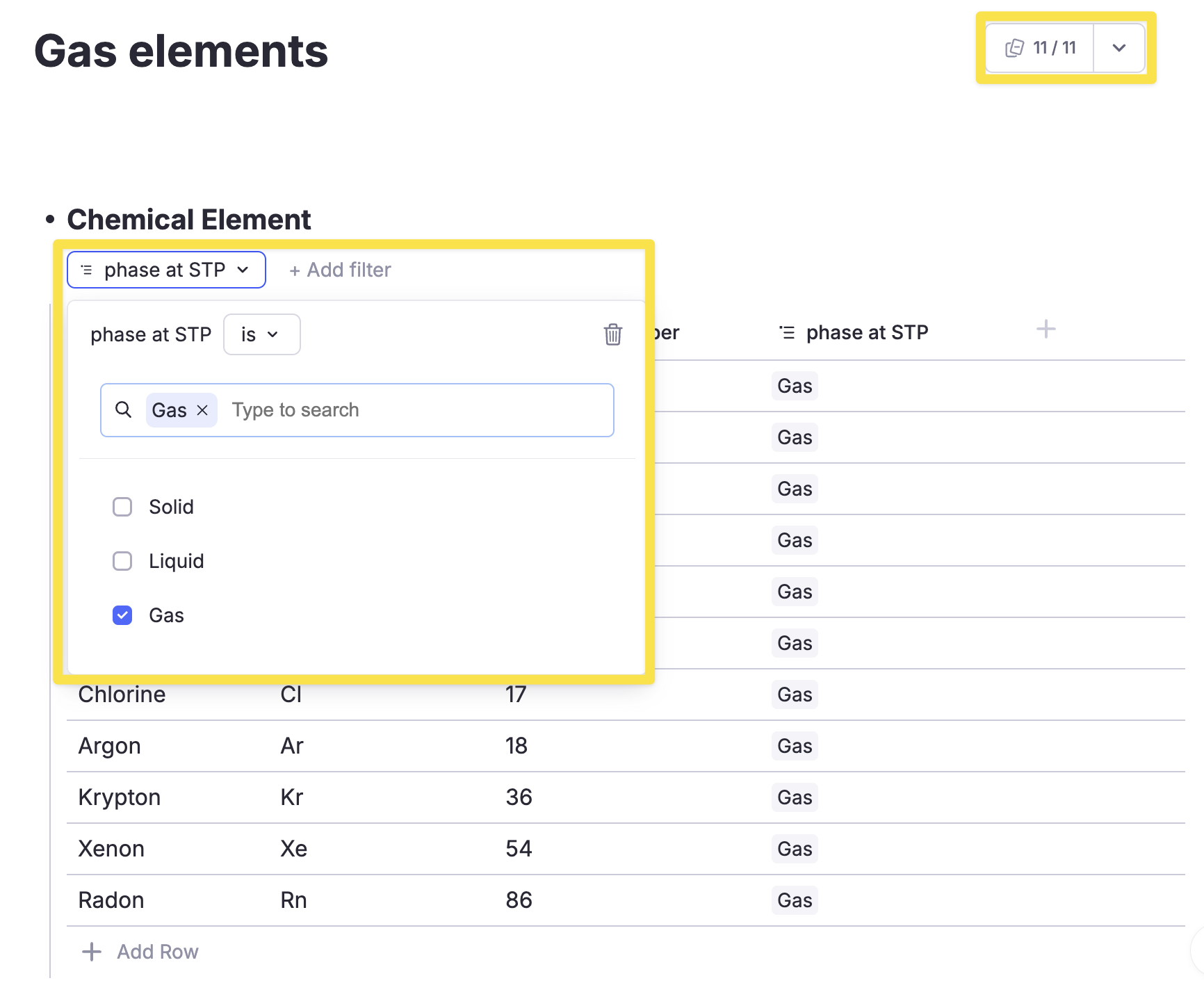Click the Type to search field
1204x983 pixels.
[417, 410]
